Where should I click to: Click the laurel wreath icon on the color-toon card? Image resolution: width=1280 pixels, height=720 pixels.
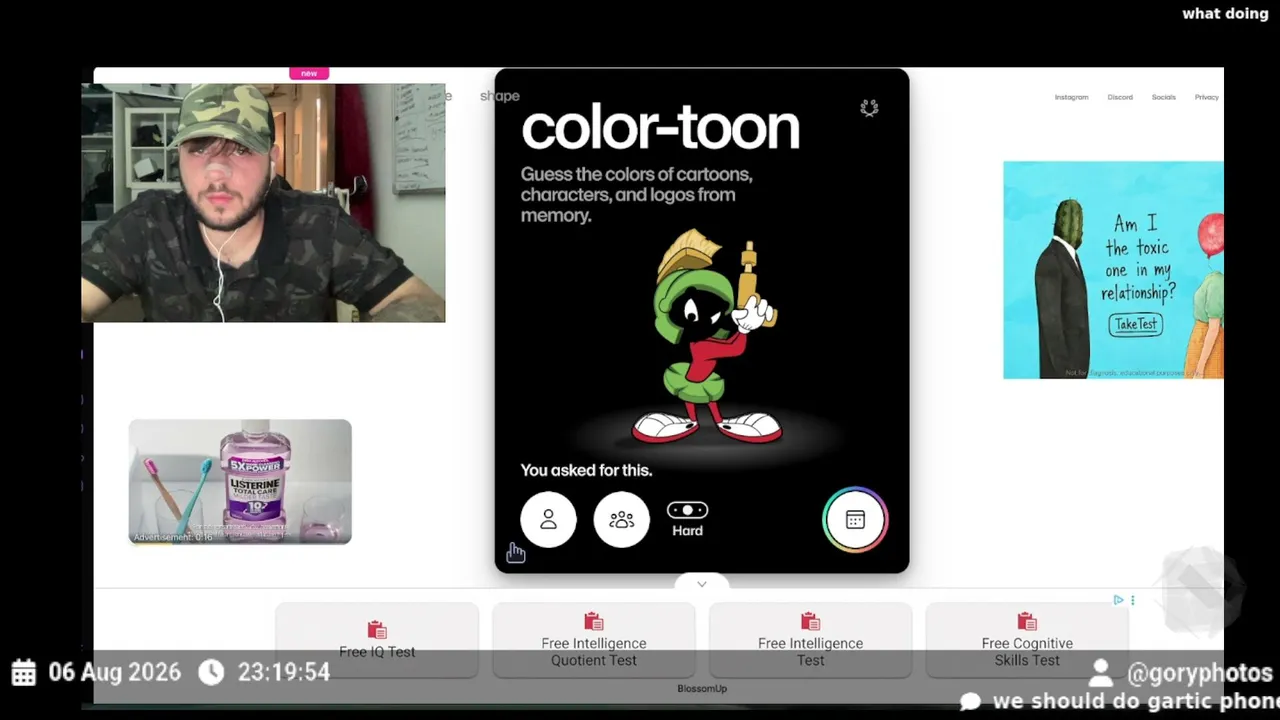tap(869, 108)
